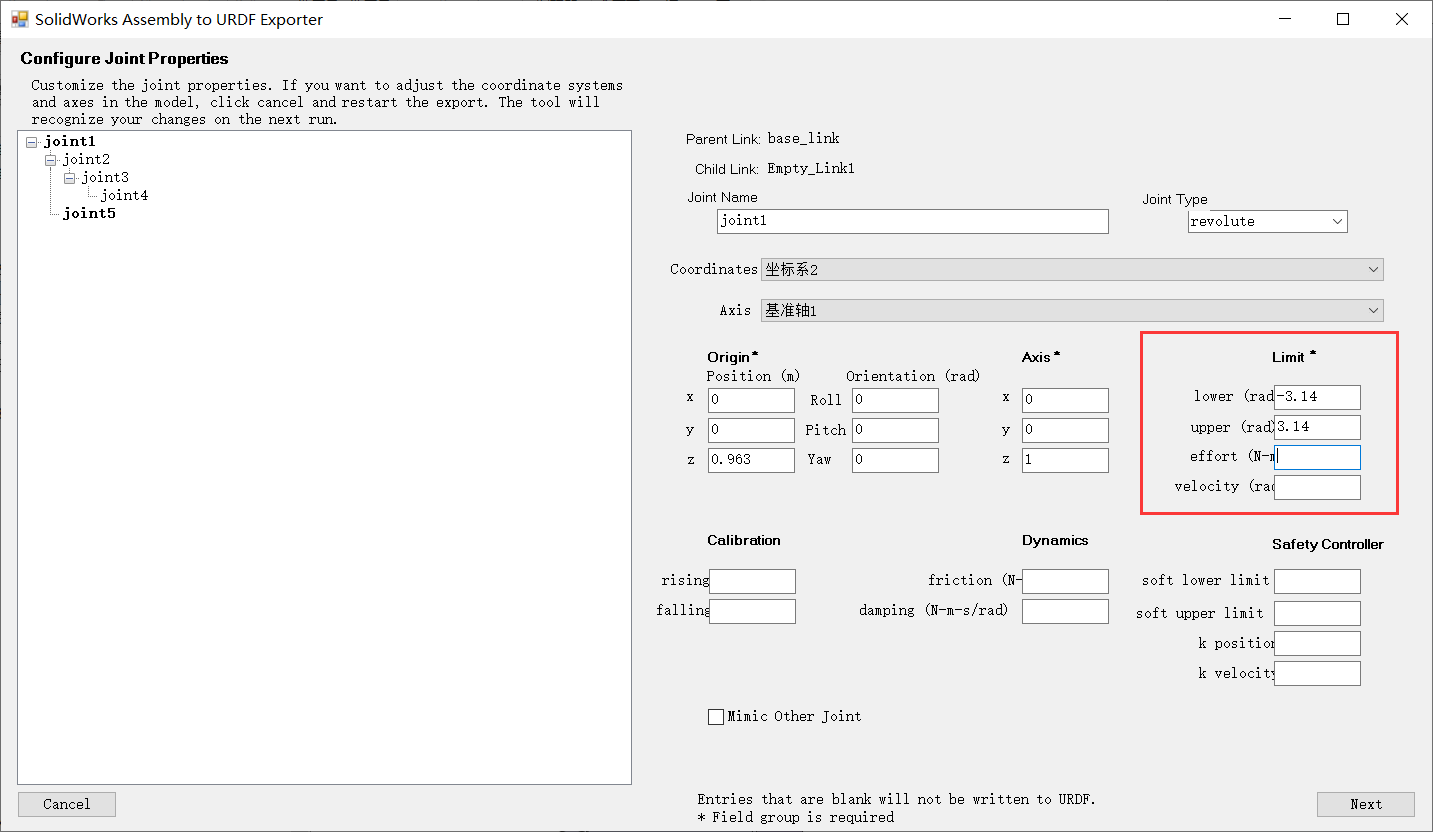Click the Child Link value Empty_Link1
1433x832 pixels.
point(811,169)
